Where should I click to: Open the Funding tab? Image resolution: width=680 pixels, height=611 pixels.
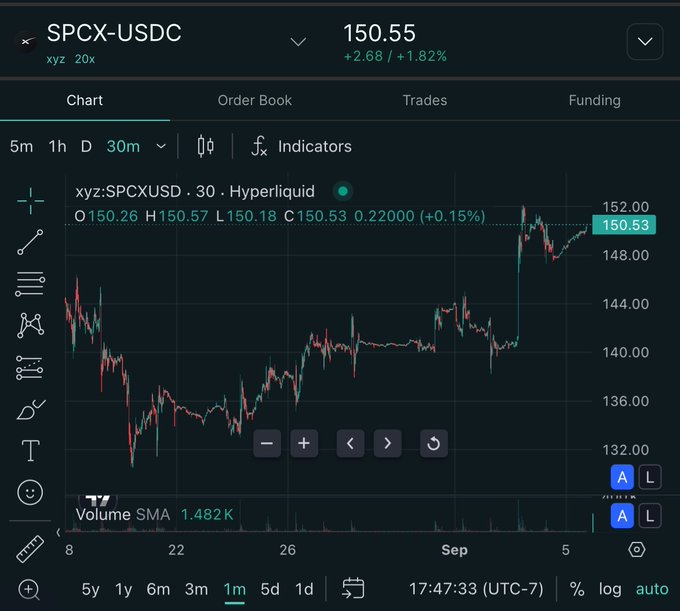(x=595, y=101)
